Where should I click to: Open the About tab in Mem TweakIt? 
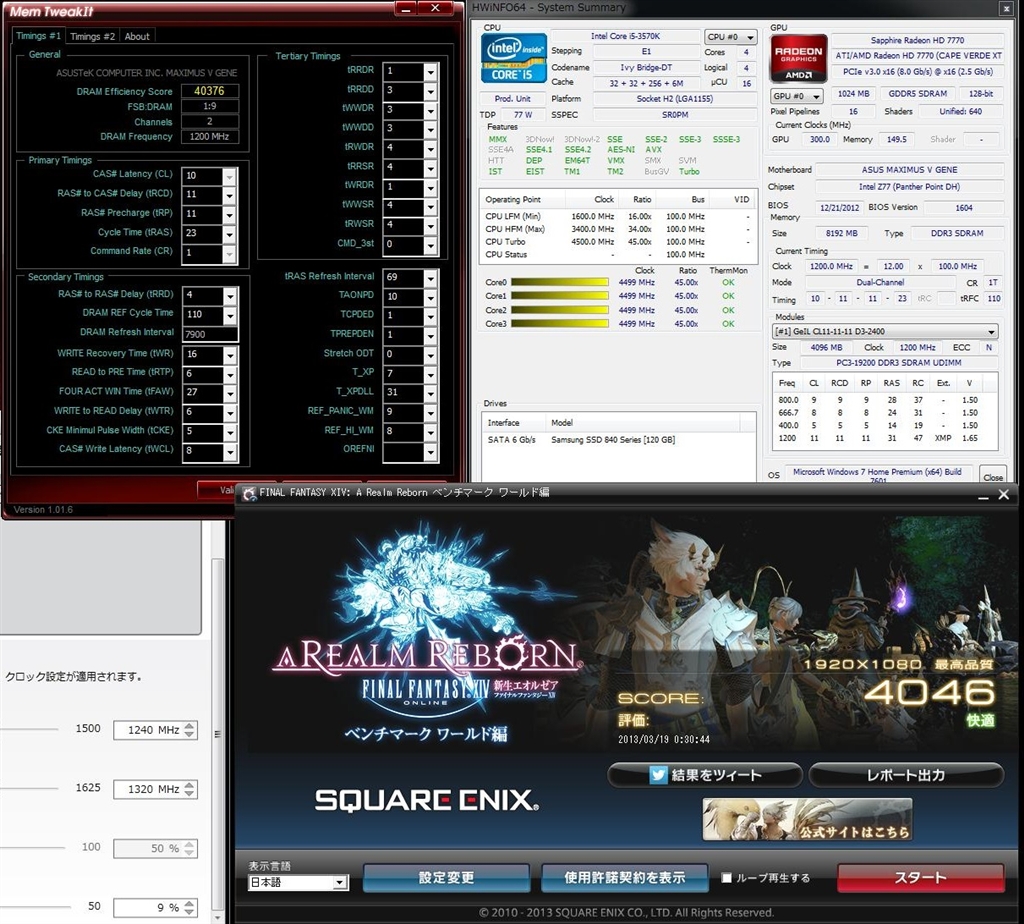pyautogui.click(x=137, y=36)
